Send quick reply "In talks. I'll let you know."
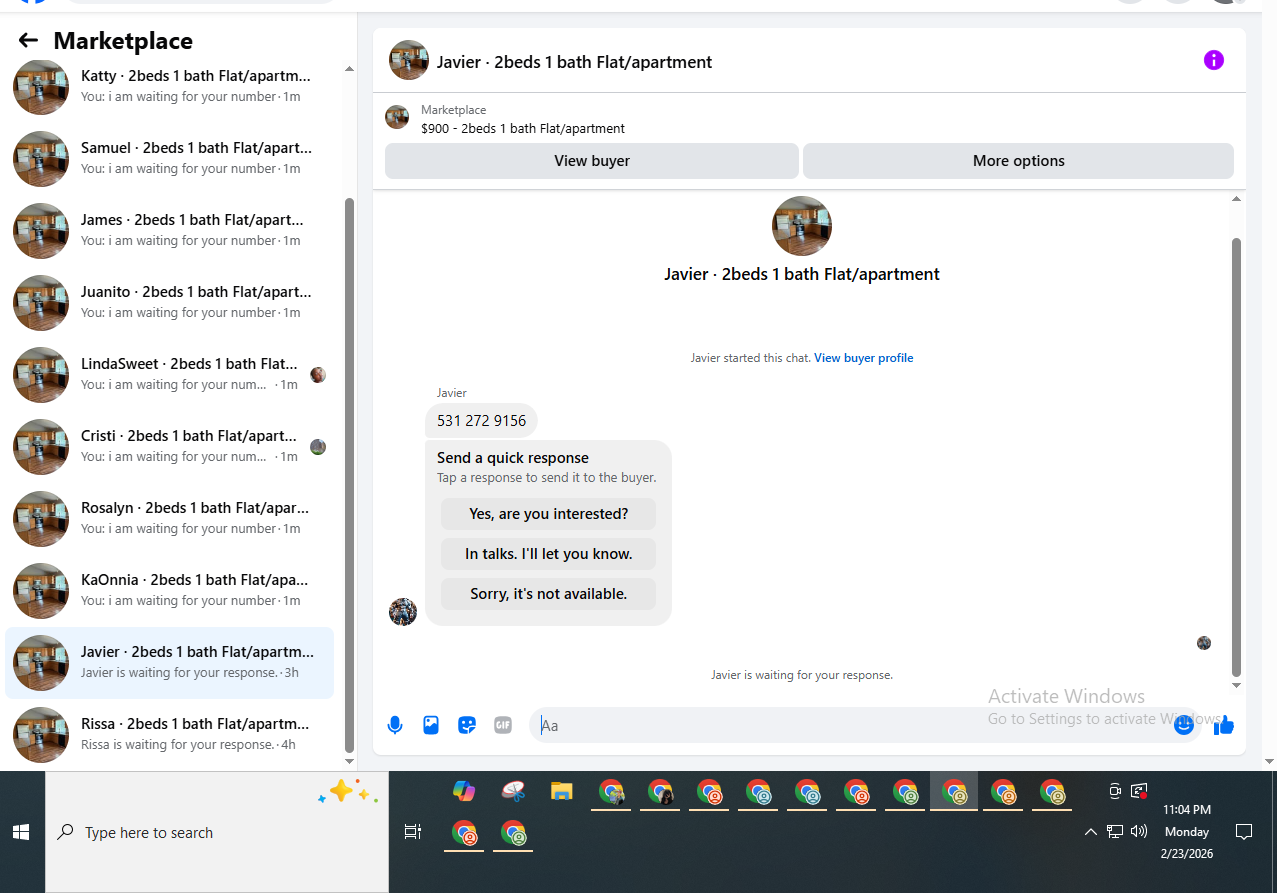This screenshot has width=1277, height=893. point(548,554)
